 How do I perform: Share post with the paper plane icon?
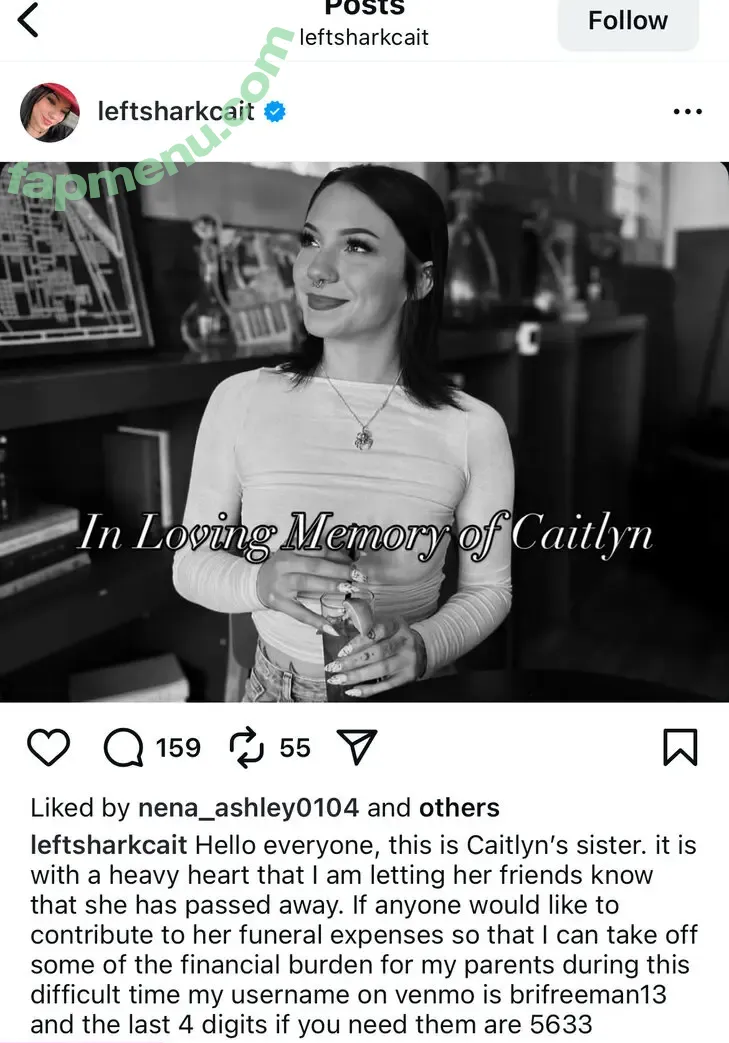pyautogui.click(x=357, y=747)
